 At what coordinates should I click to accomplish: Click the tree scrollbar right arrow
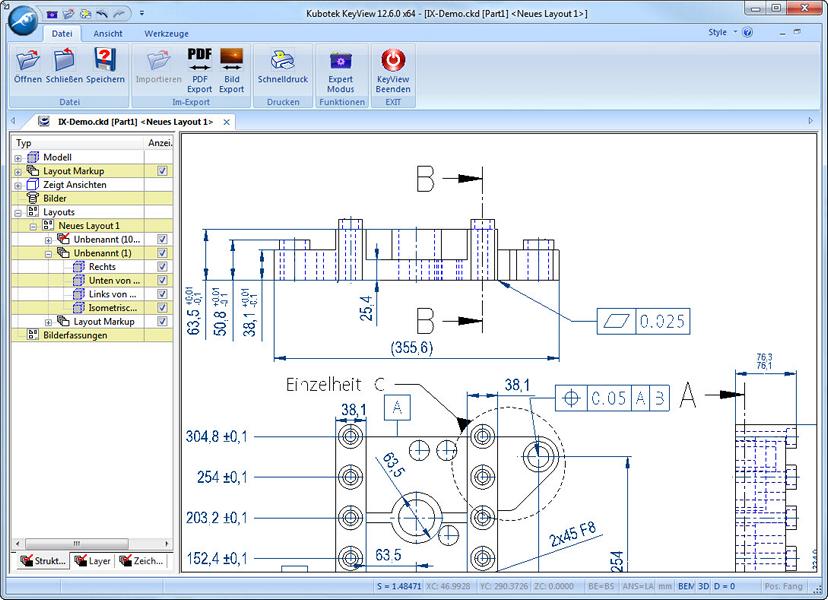[x=167, y=543]
